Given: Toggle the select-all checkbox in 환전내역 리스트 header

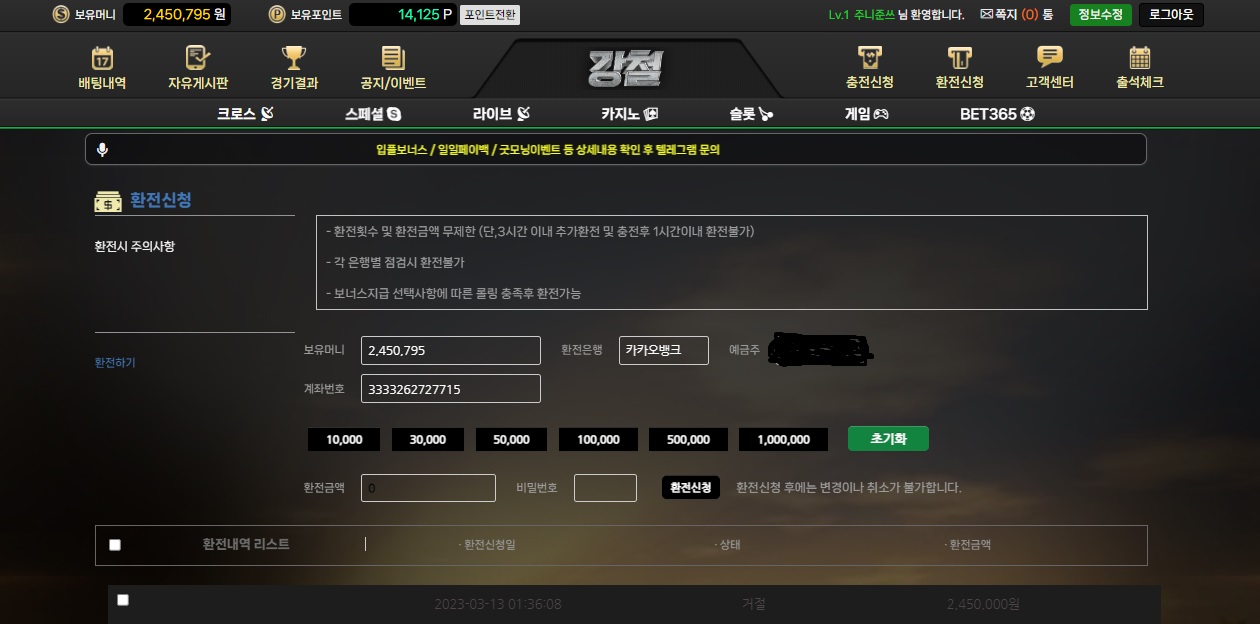Looking at the screenshot, I should tap(115, 545).
